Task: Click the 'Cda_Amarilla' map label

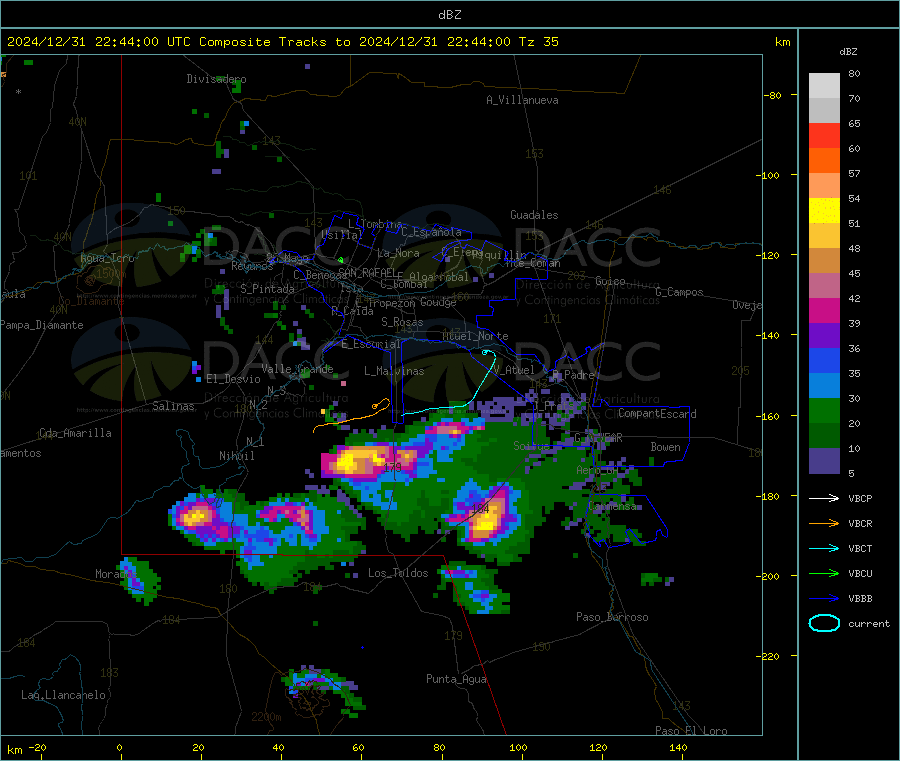Action: tap(75, 433)
